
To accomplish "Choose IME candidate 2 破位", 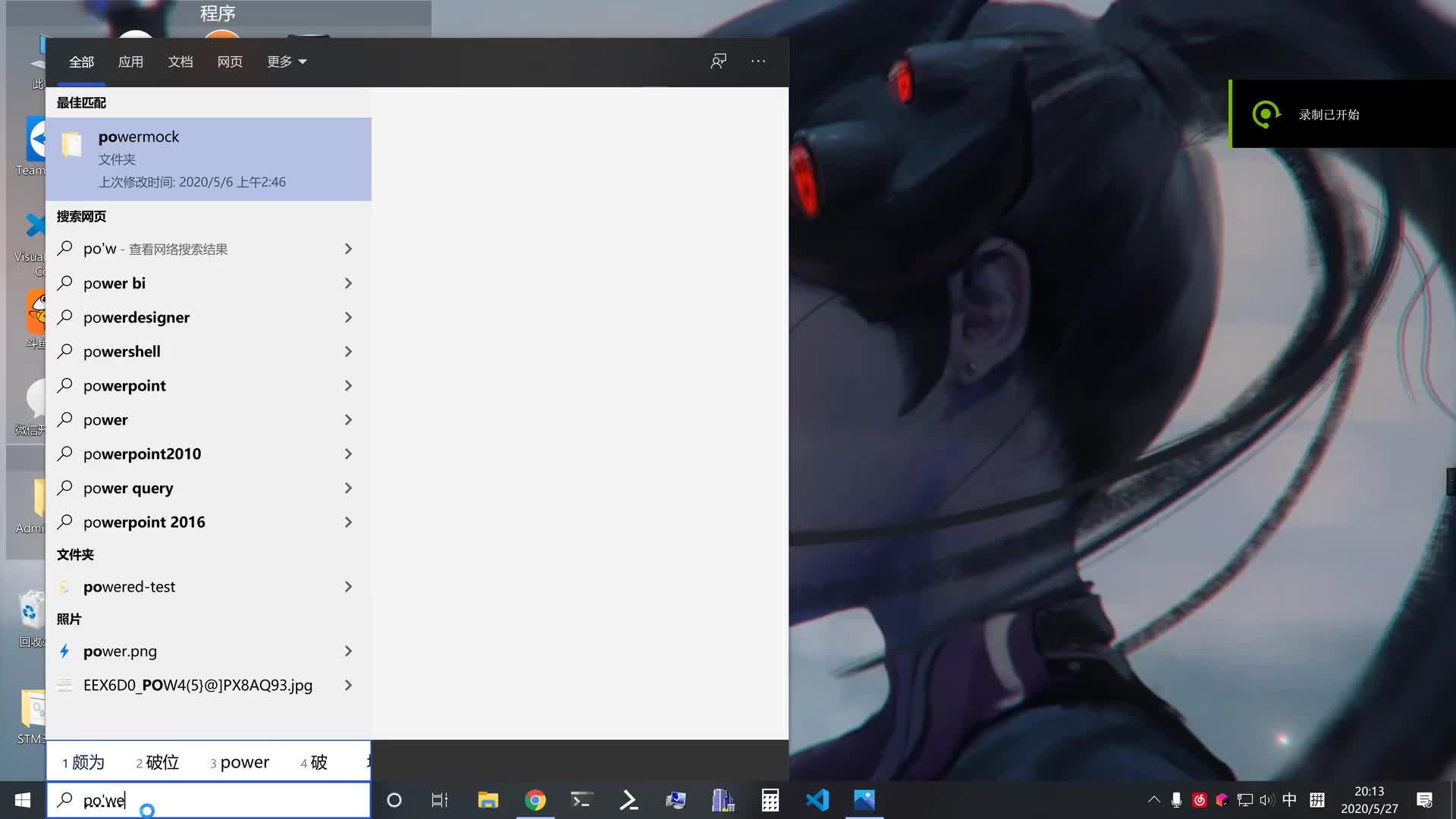I will point(158,762).
